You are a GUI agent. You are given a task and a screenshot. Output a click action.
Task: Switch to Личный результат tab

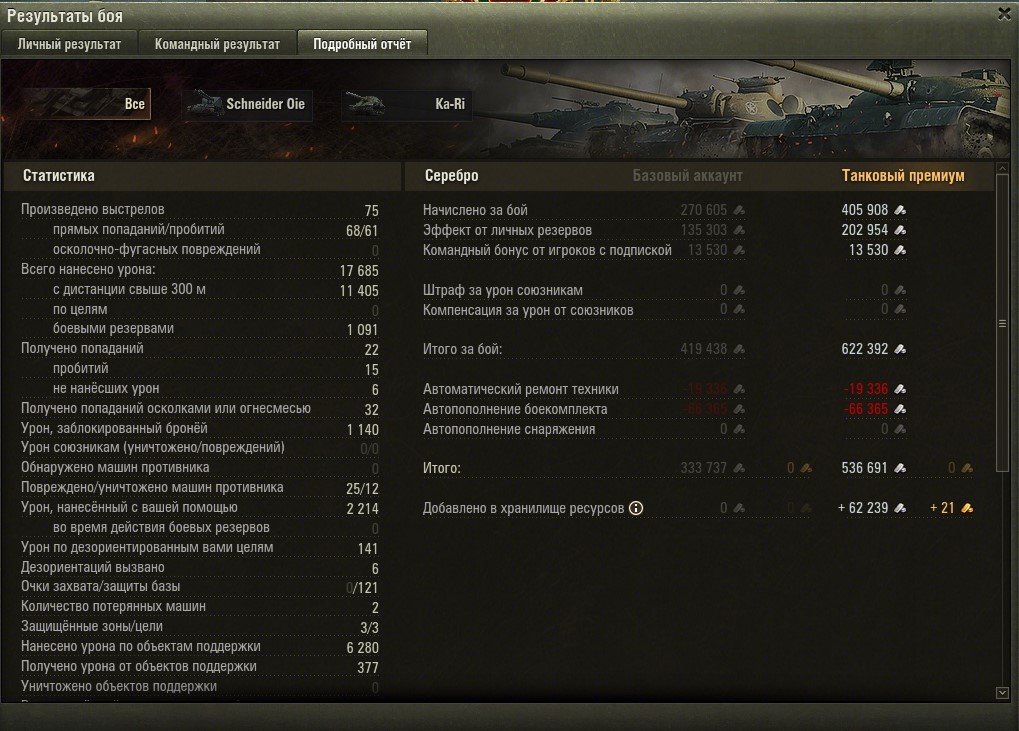[70, 44]
